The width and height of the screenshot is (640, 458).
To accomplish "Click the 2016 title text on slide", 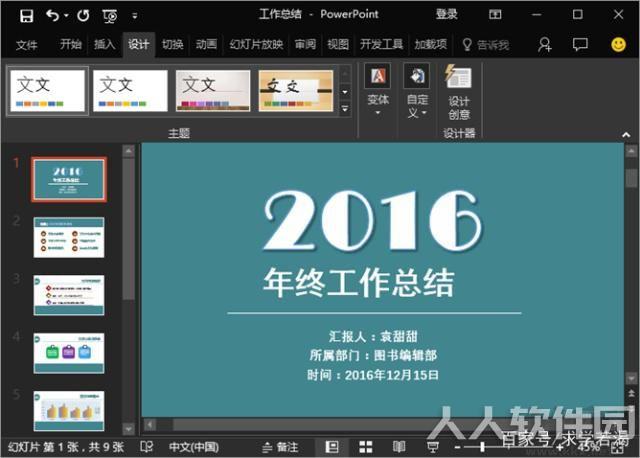I will pos(373,220).
